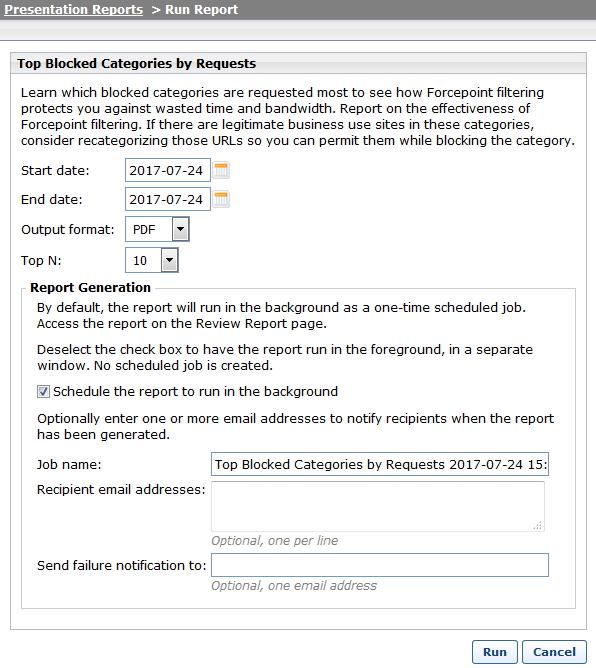Uncheck Schedule the report to run in background
Screen dimensions: 596x668
tap(43, 392)
